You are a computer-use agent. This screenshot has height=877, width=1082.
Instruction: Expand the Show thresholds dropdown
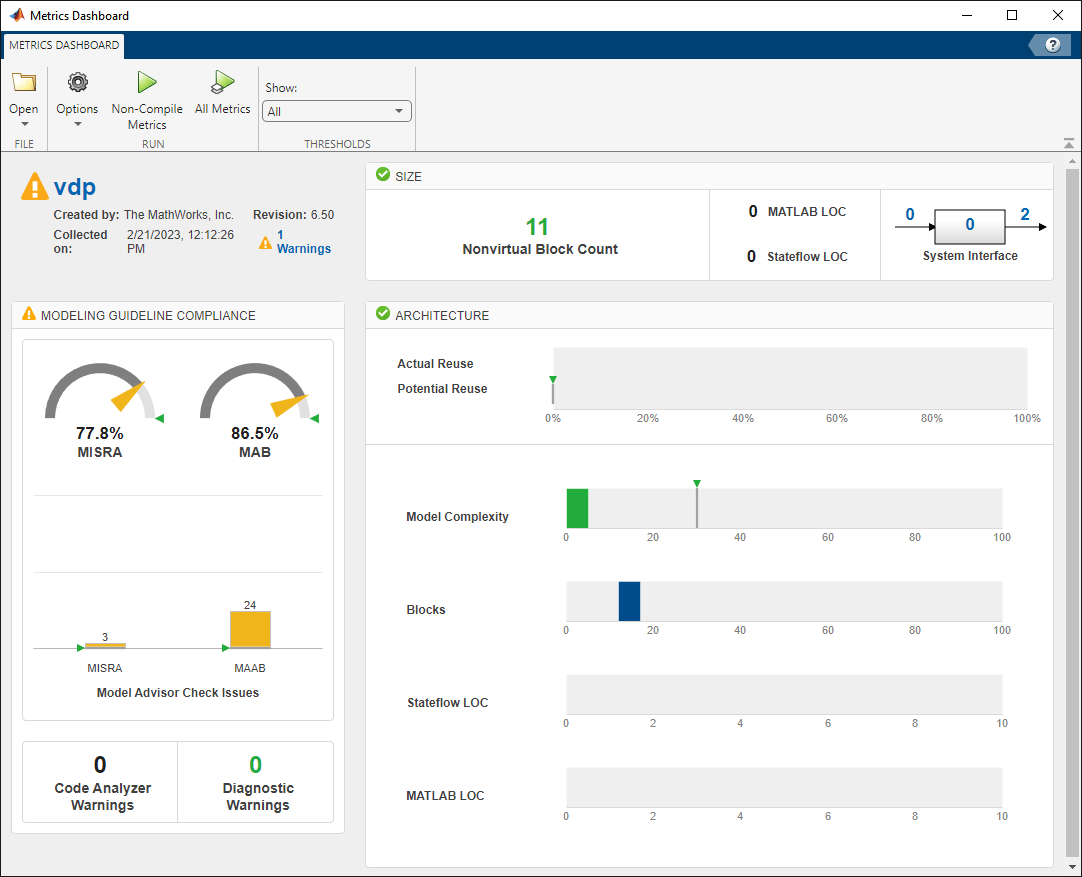pyautogui.click(x=336, y=112)
